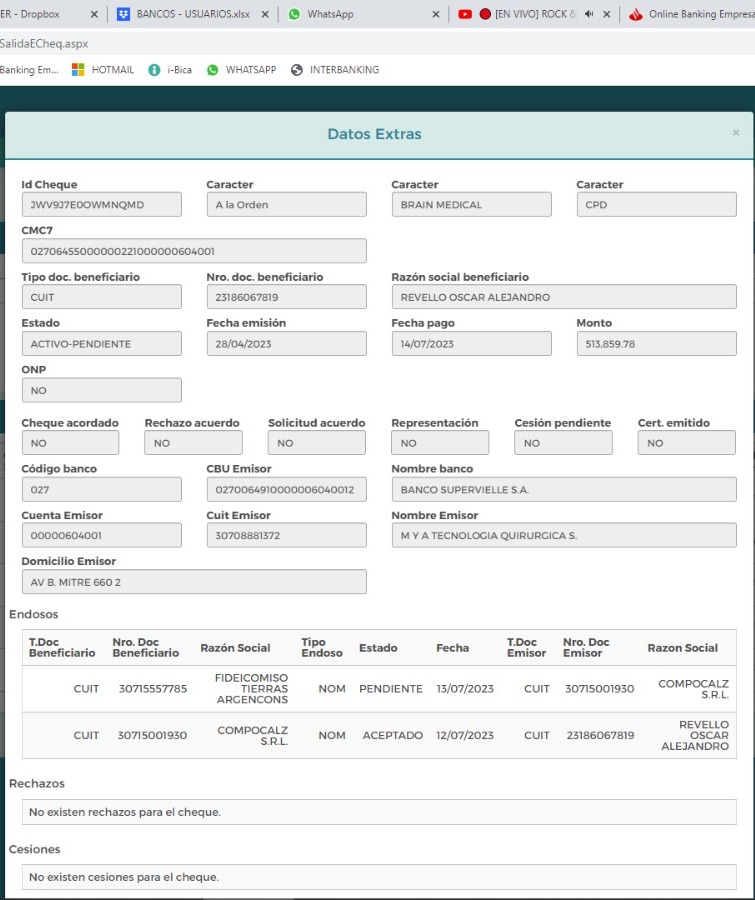This screenshot has width=755, height=900.
Task: Select the Fecha emisión field
Action: pyautogui.click(x=286, y=344)
